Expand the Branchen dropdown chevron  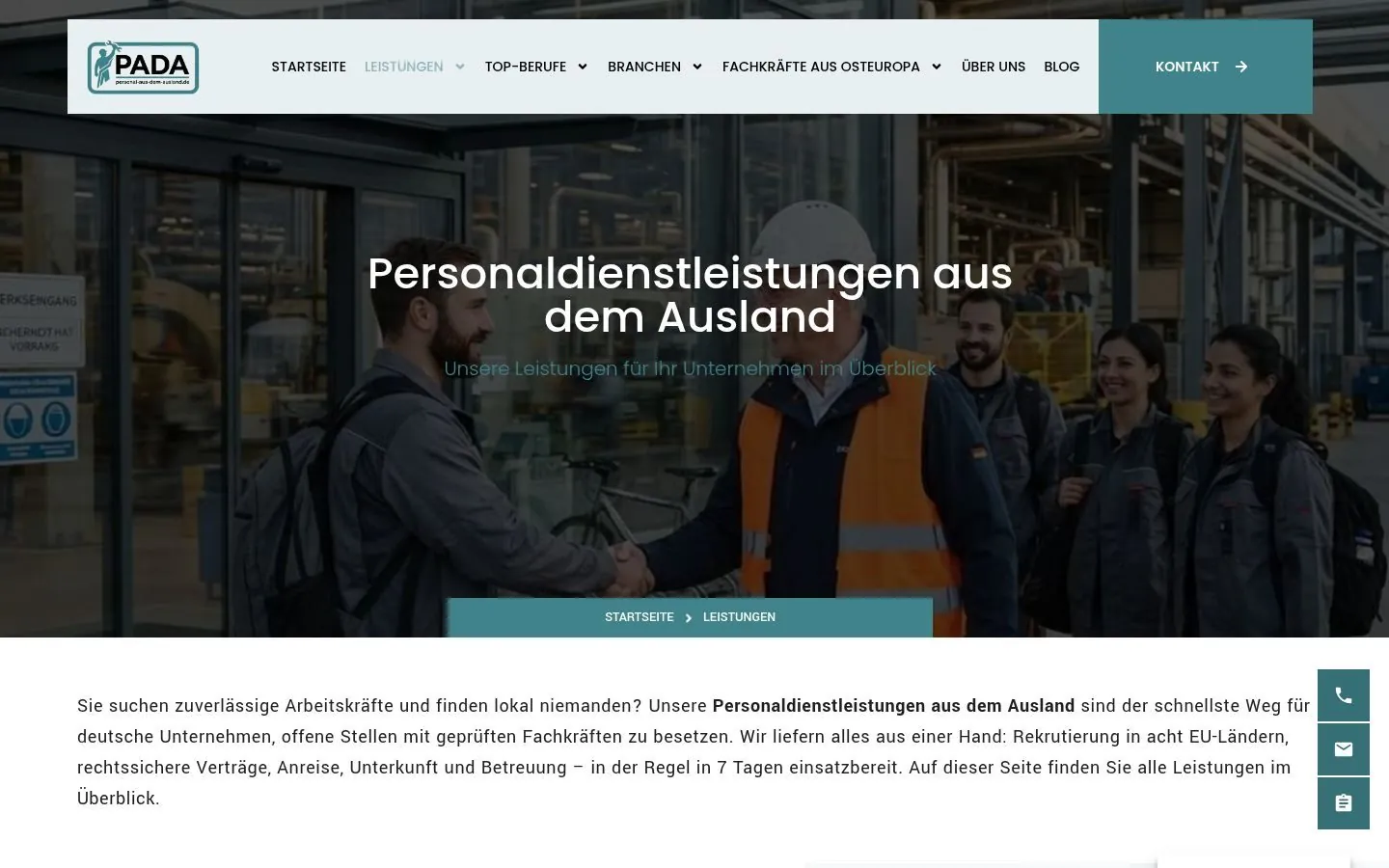click(697, 67)
